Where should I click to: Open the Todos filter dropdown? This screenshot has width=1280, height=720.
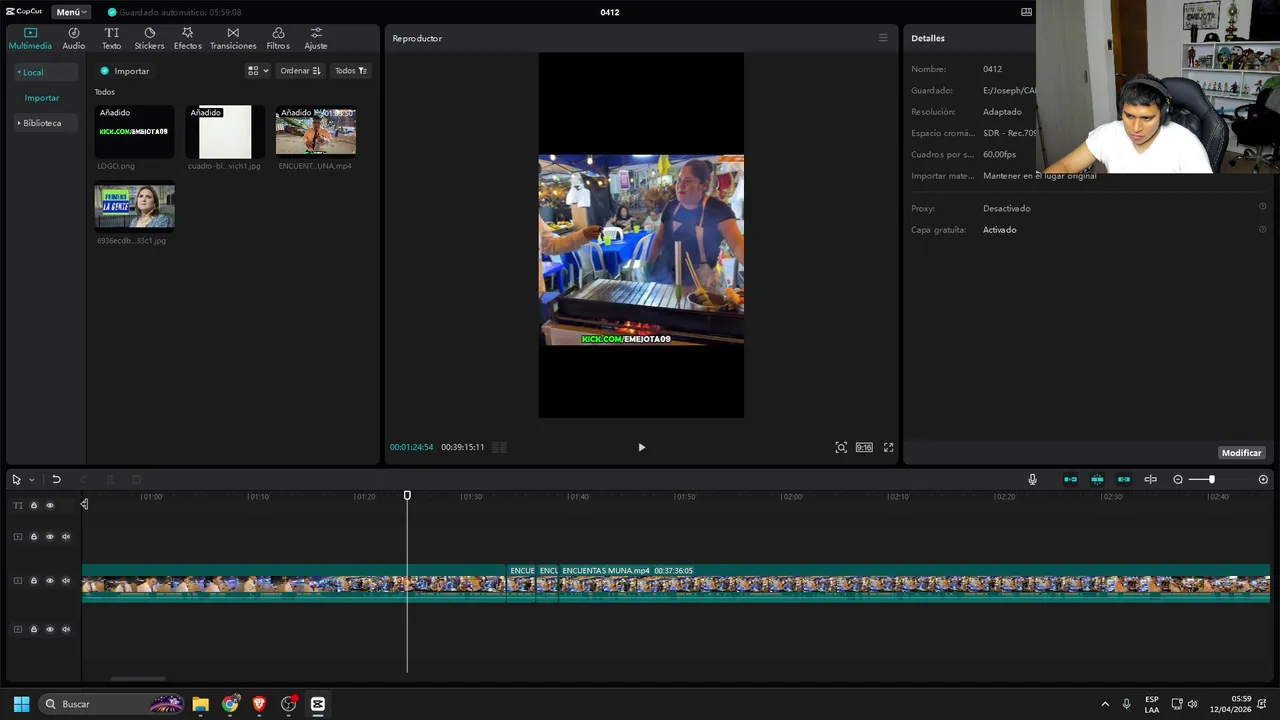[x=351, y=71]
